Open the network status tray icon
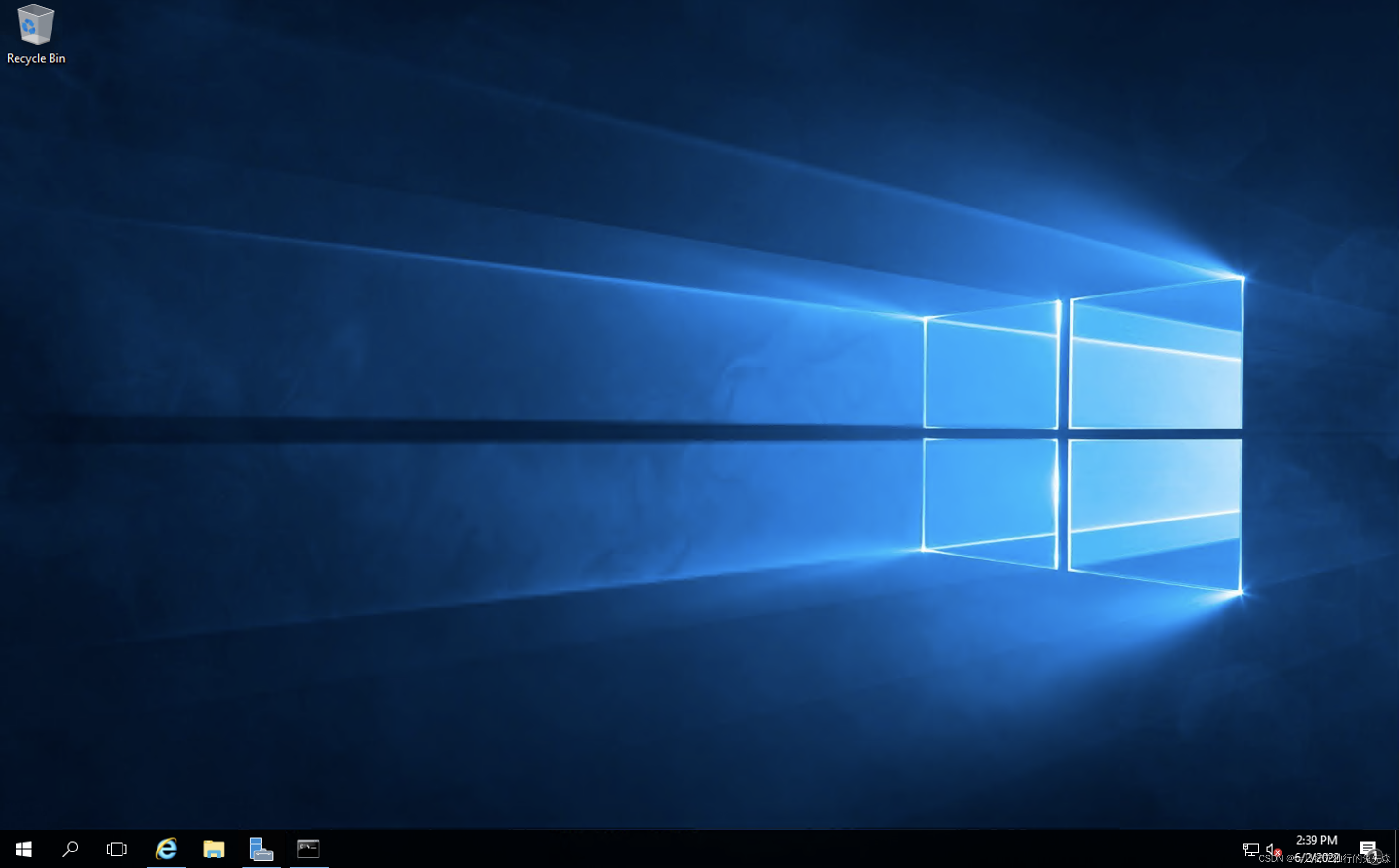The height and width of the screenshot is (868, 1399). coord(1250,849)
